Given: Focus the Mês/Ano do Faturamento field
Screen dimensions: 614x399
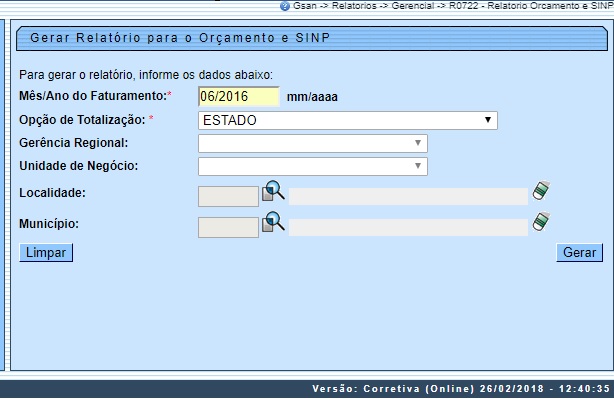Looking at the screenshot, I should coord(239,97).
